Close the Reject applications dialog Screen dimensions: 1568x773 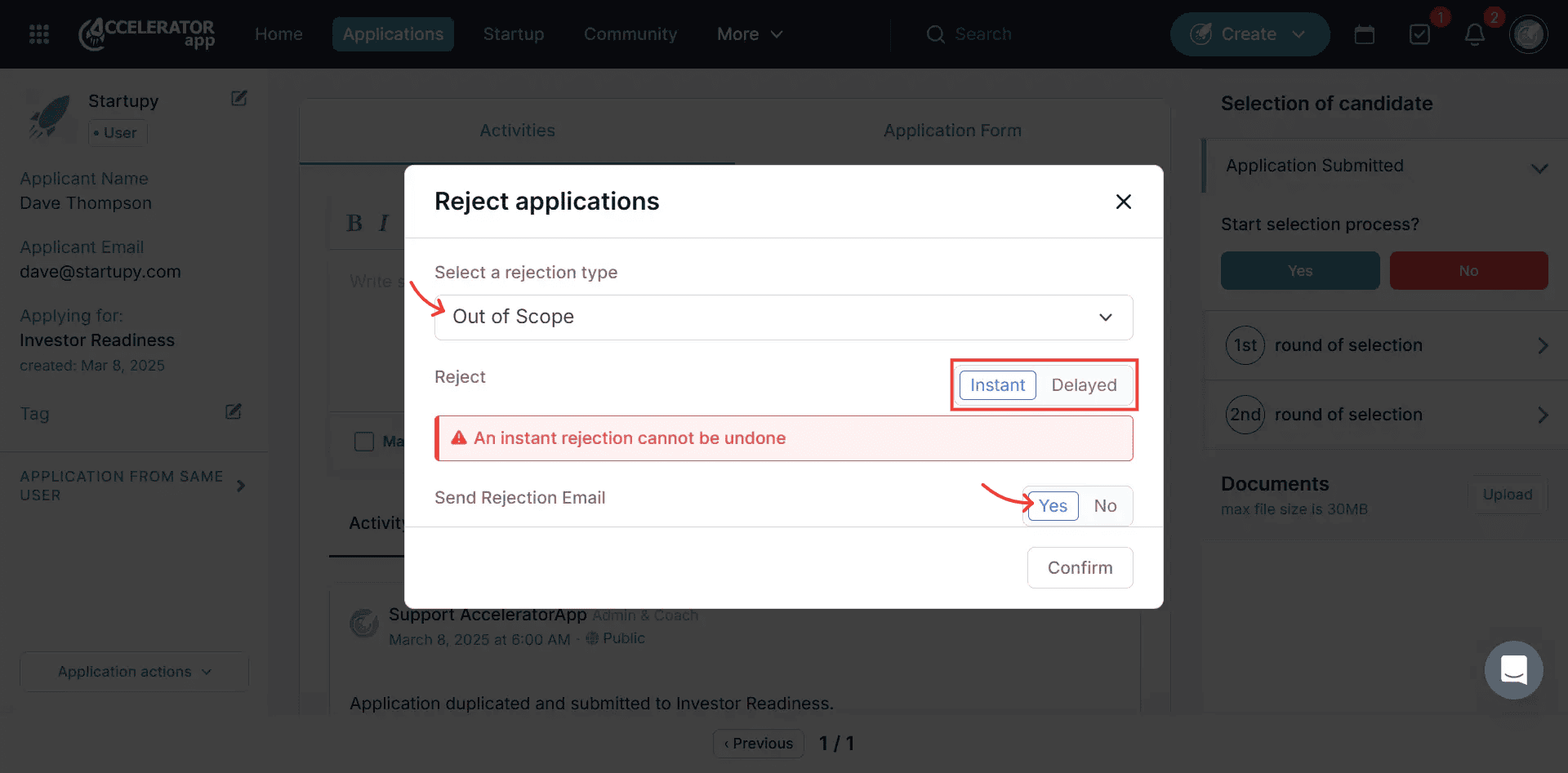pos(1124,202)
